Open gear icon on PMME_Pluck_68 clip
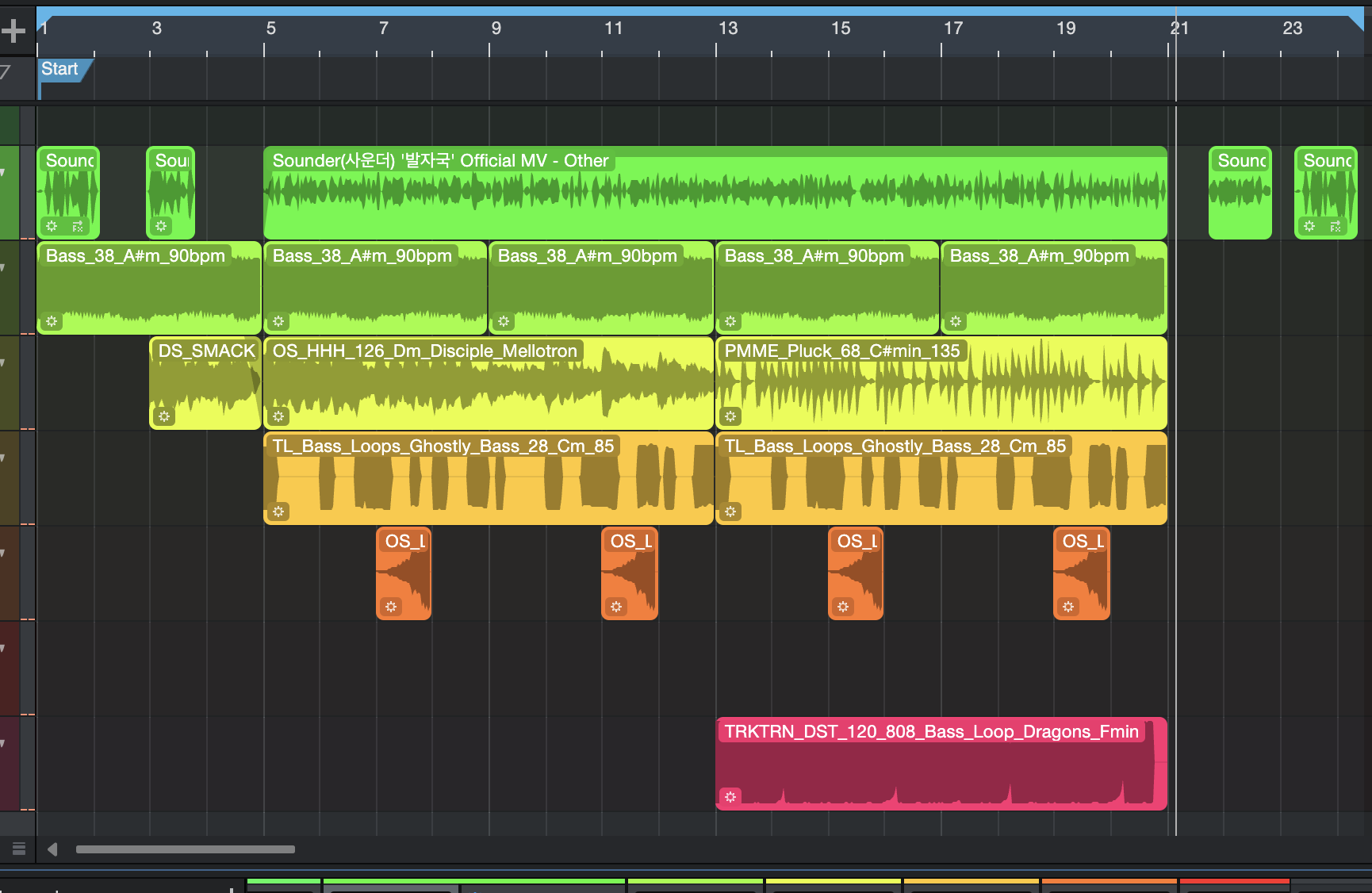This screenshot has width=1372, height=893. click(730, 416)
